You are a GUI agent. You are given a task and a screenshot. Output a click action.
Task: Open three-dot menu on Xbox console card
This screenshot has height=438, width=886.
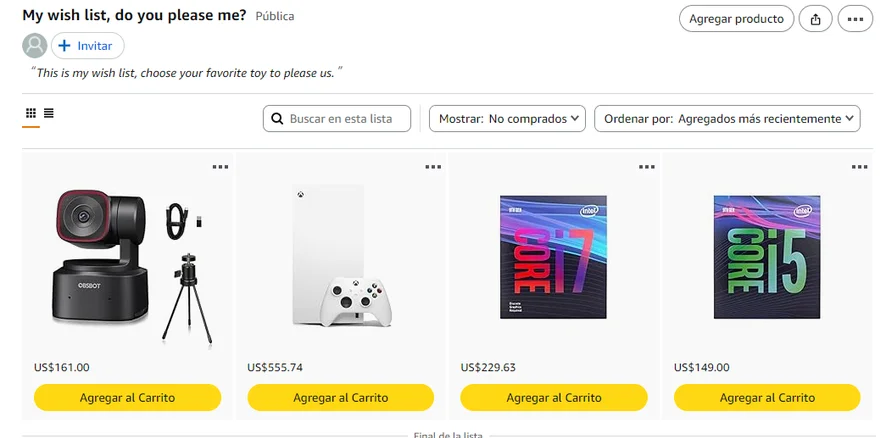click(433, 167)
